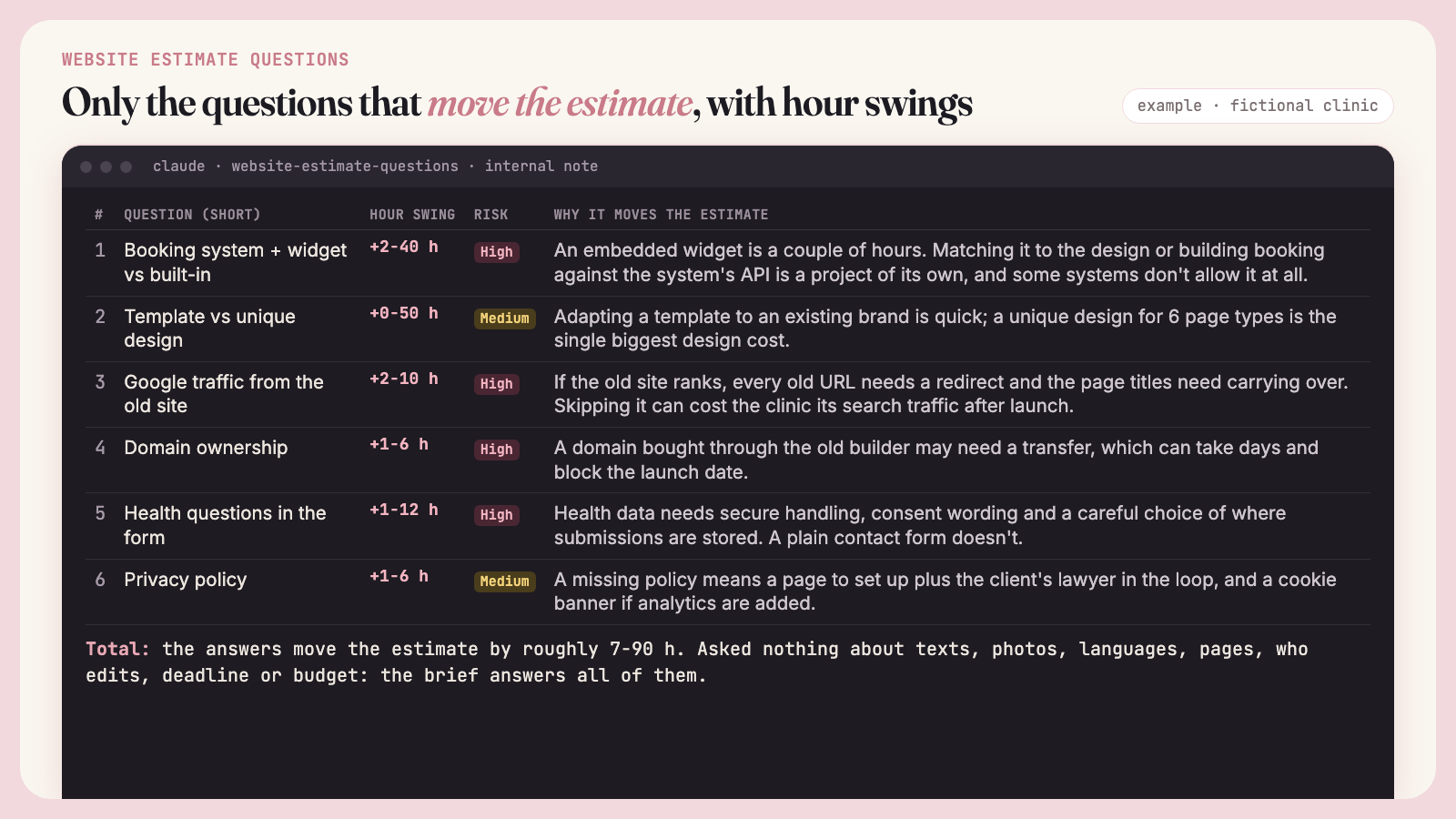
Task: Click the explanation starting 'If the old site ranks'
Action: point(951,394)
